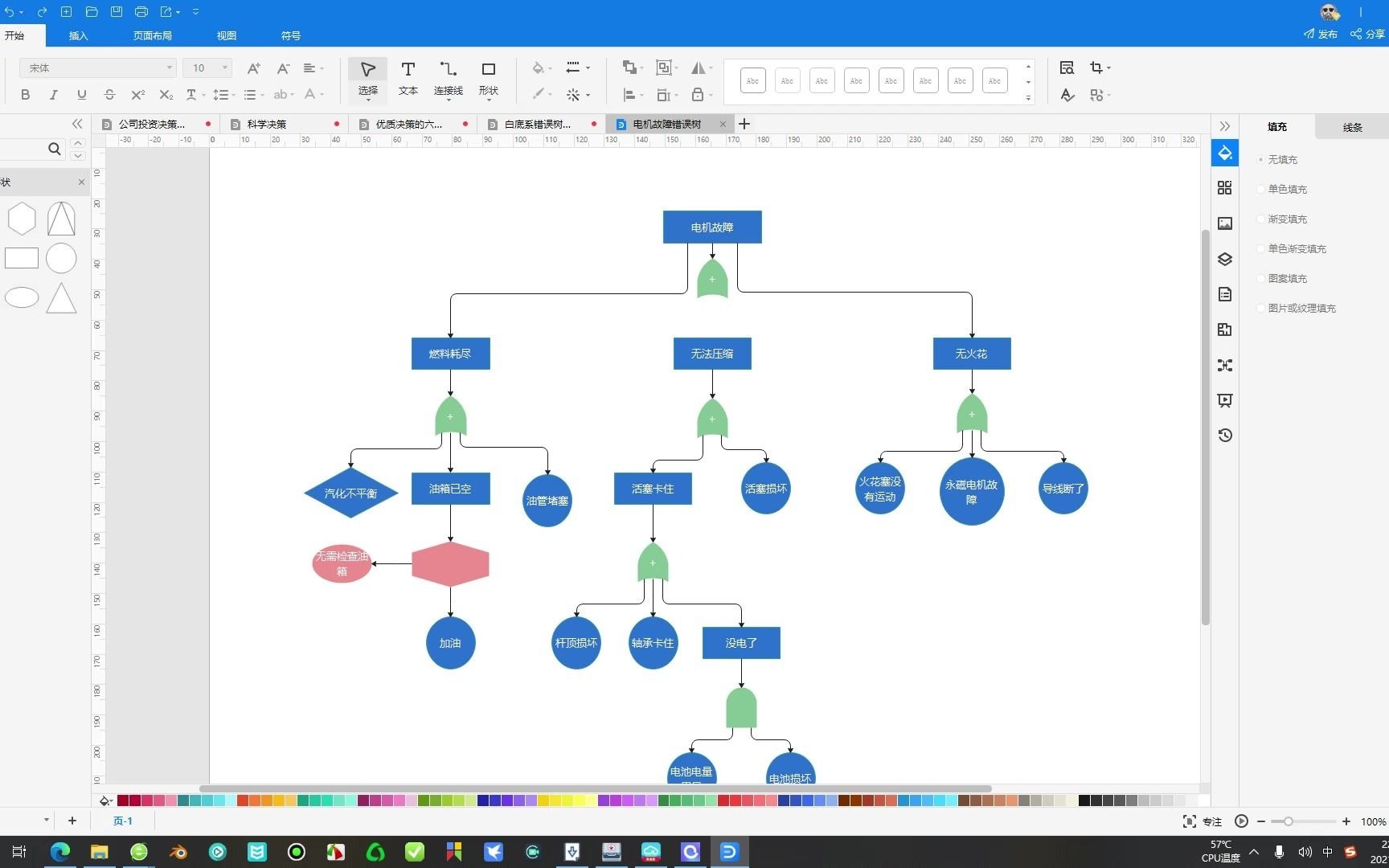Search shapes in the library panel
This screenshot has width=1389, height=868.
click(x=54, y=149)
